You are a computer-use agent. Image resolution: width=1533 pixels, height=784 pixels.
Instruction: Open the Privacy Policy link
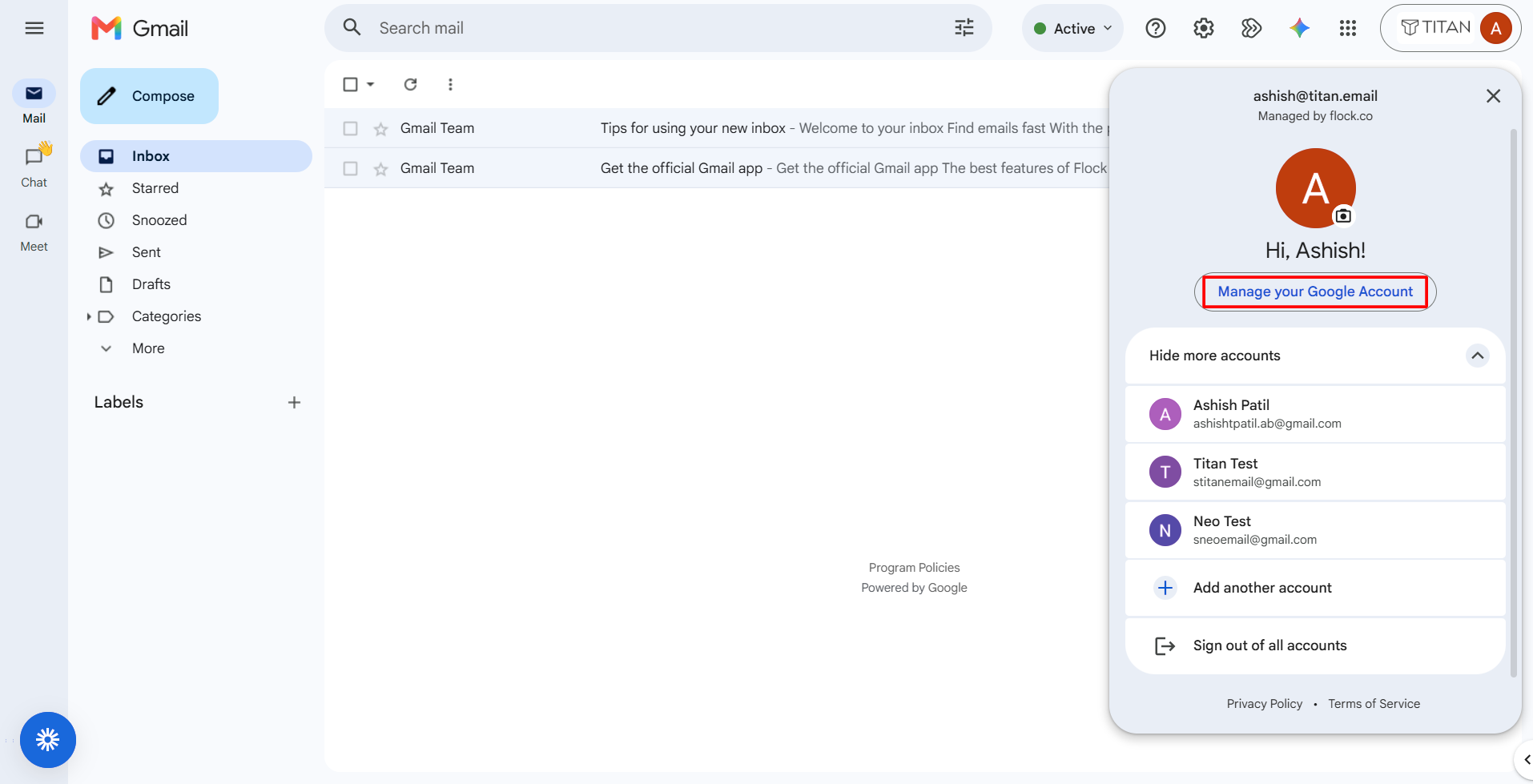tap(1264, 704)
